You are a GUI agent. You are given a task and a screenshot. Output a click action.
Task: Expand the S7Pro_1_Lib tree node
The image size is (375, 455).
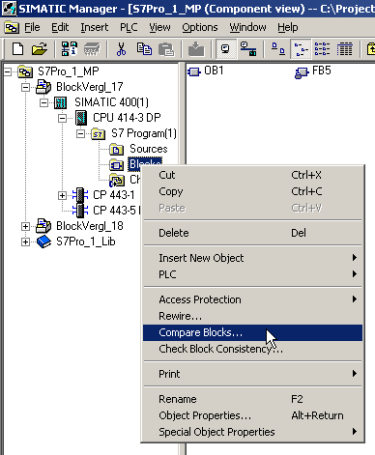click(25, 242)
